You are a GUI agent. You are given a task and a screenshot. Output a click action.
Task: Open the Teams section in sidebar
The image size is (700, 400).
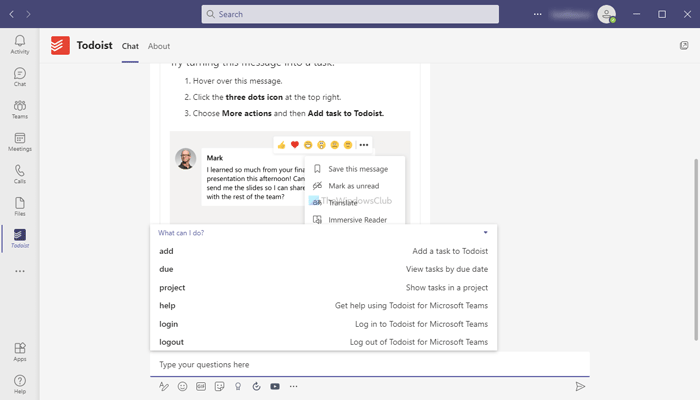coord(20,109)
